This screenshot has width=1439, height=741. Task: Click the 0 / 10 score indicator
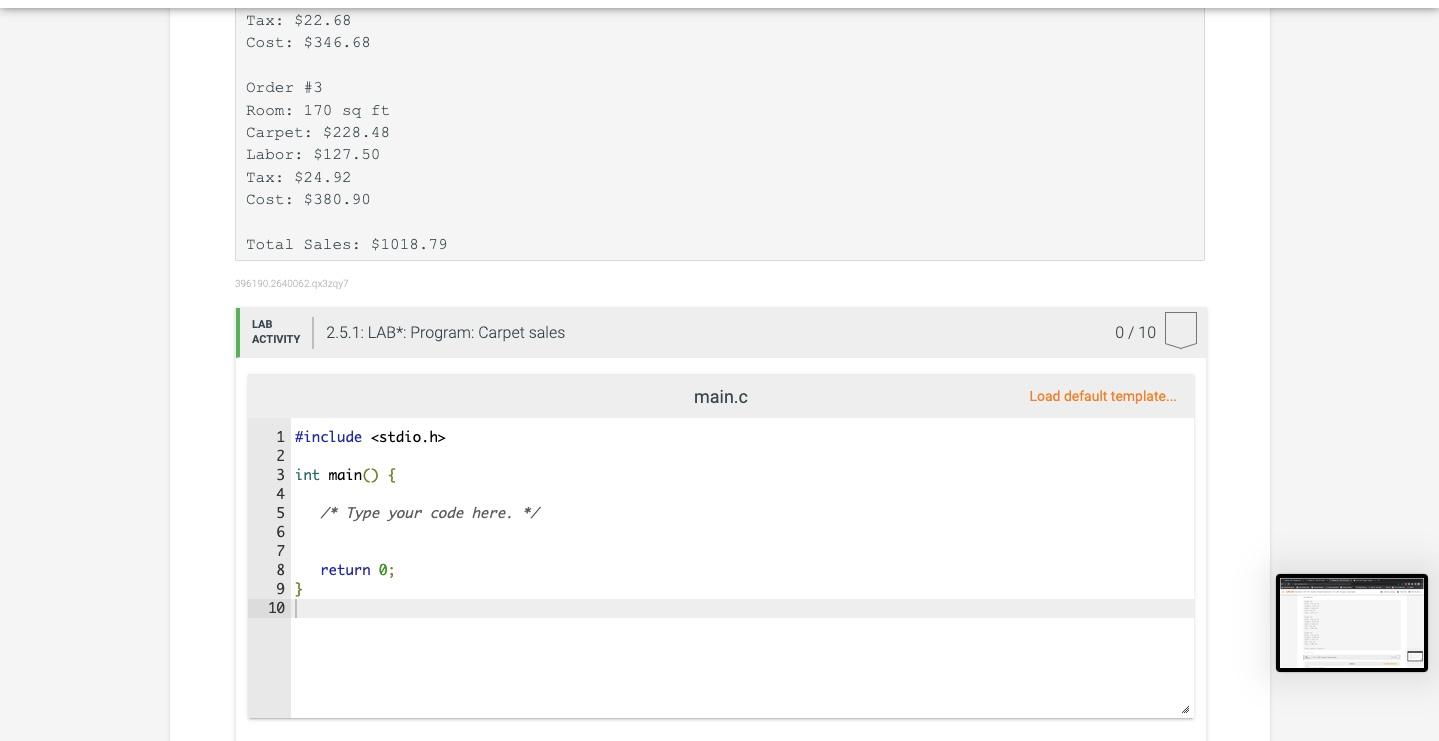(1135, 332)
